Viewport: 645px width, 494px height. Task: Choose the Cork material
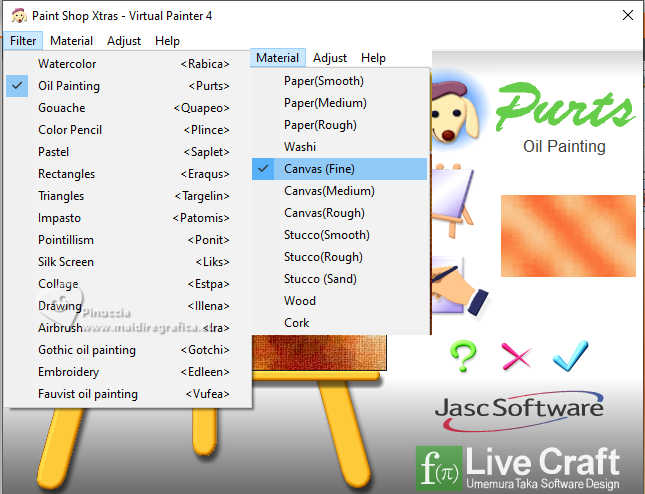[339, 323]
